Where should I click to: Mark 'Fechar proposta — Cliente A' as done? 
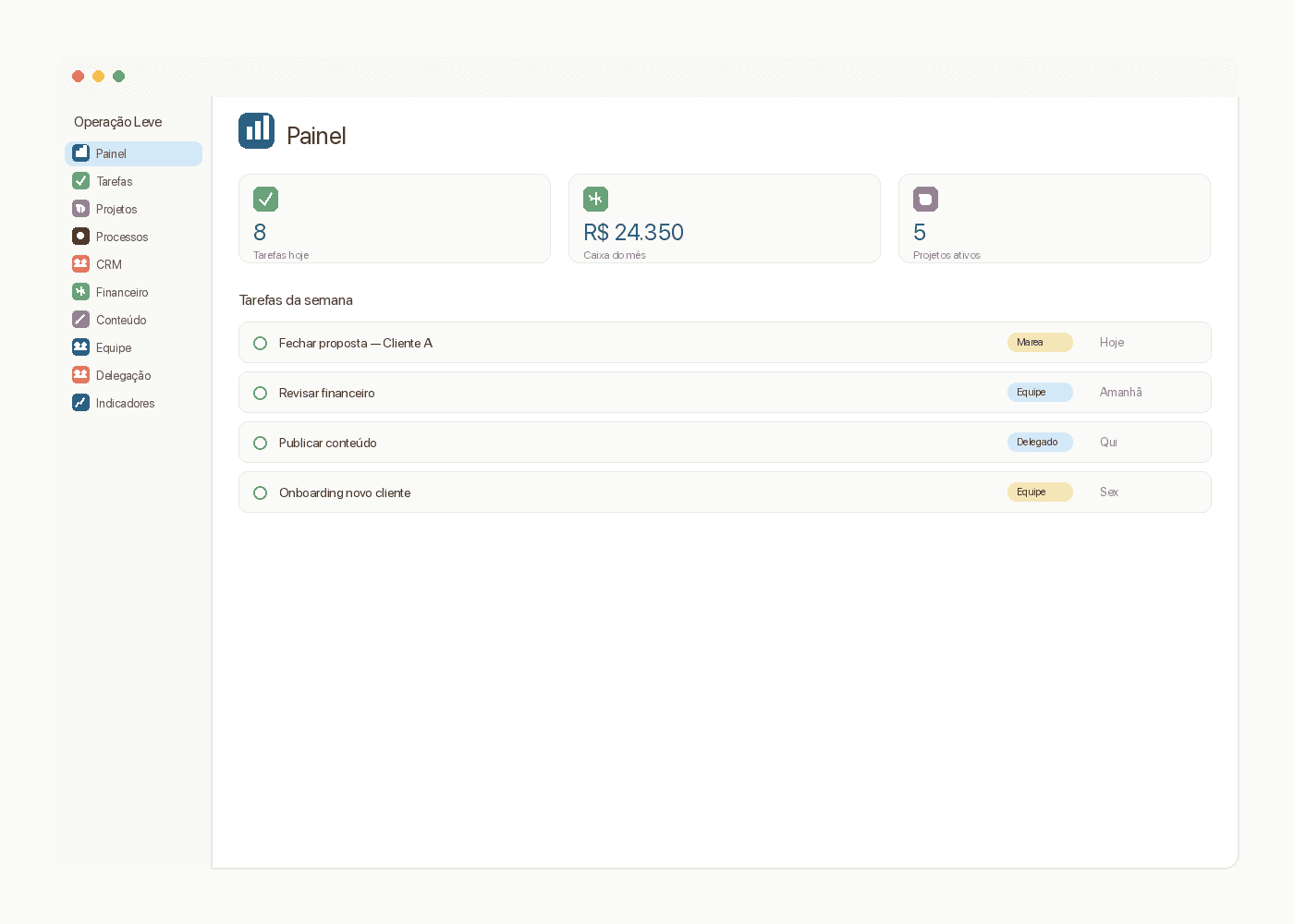261,343
